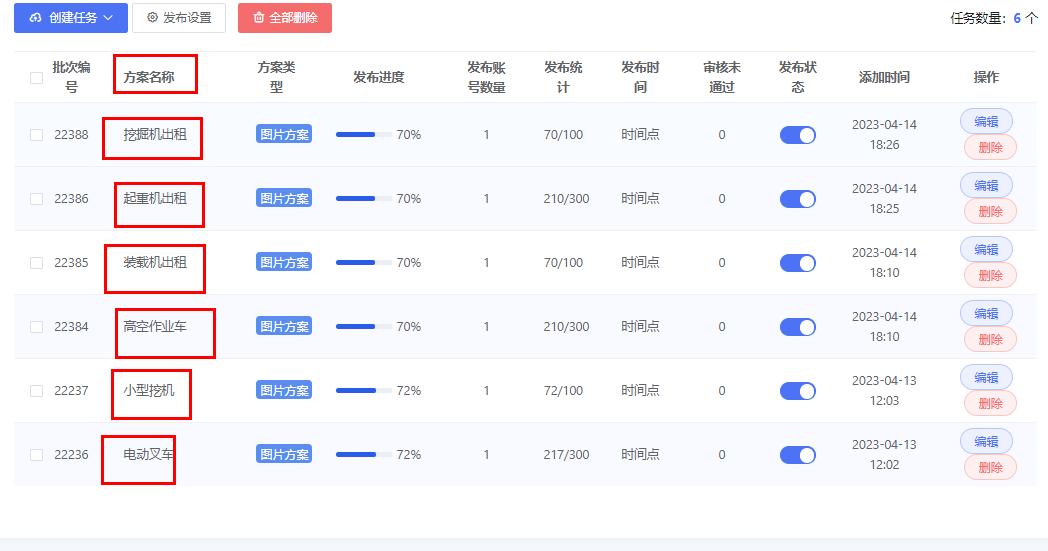Turn off publish status for 小型挖机
The image size is (1048, 551).
click(797, 391)
